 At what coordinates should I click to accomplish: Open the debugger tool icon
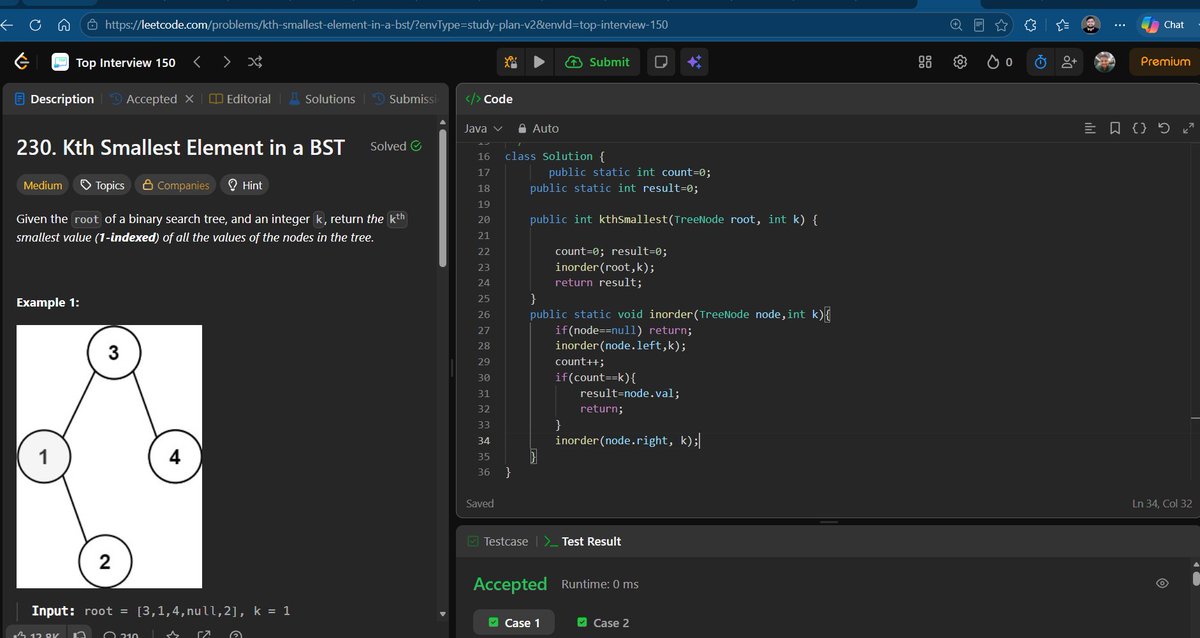pyautogui.click(x=510, y=62)
